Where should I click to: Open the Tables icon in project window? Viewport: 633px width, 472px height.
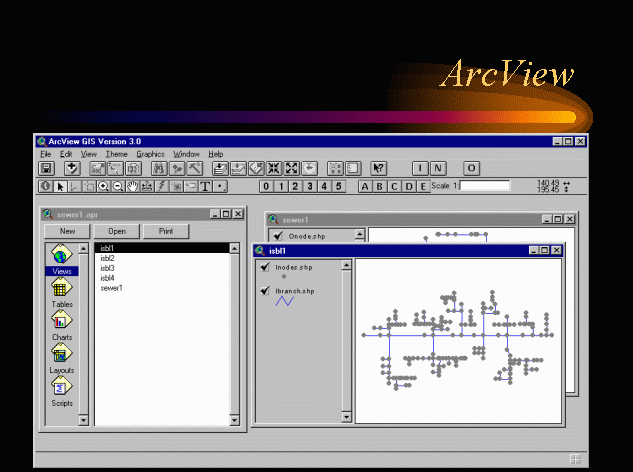click(61, 290)
